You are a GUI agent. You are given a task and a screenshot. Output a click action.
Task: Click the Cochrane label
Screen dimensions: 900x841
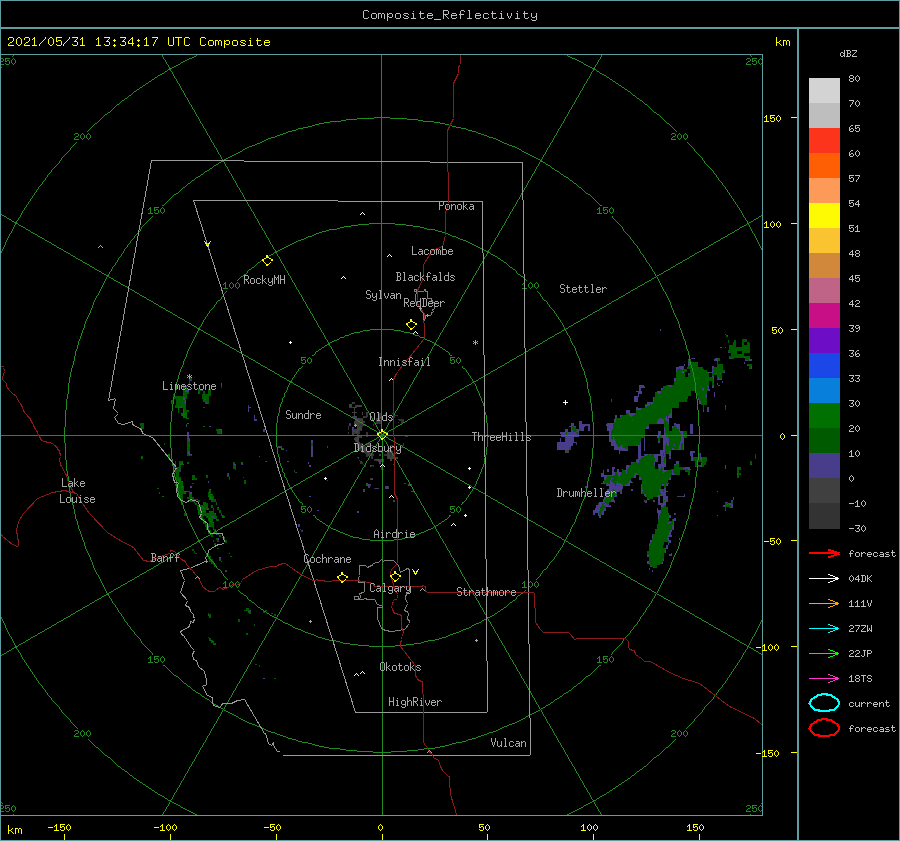tap(327, 559)
